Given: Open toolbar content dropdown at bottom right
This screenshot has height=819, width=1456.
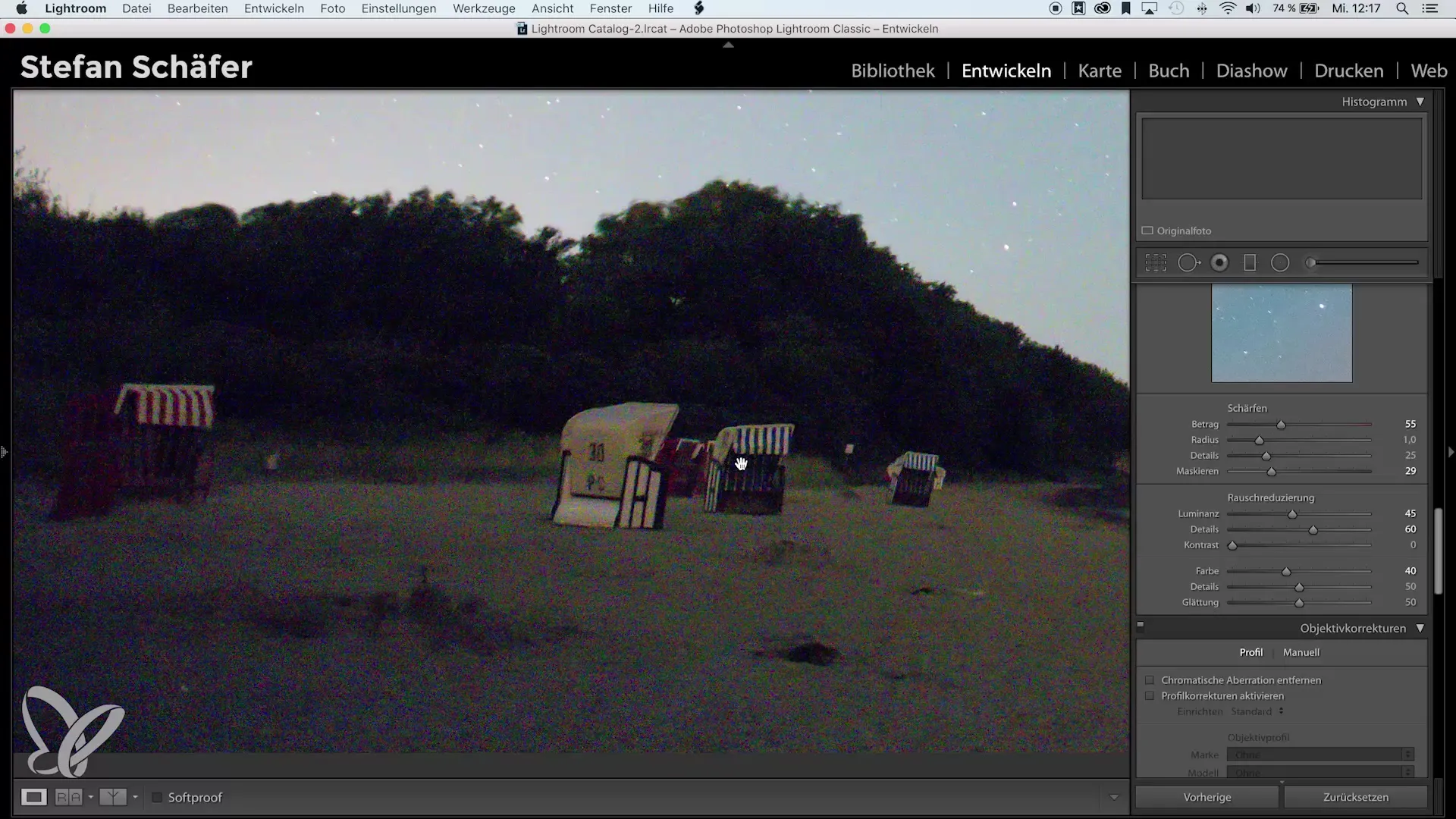Looking at the screenshot, I should pos(1114,797).
